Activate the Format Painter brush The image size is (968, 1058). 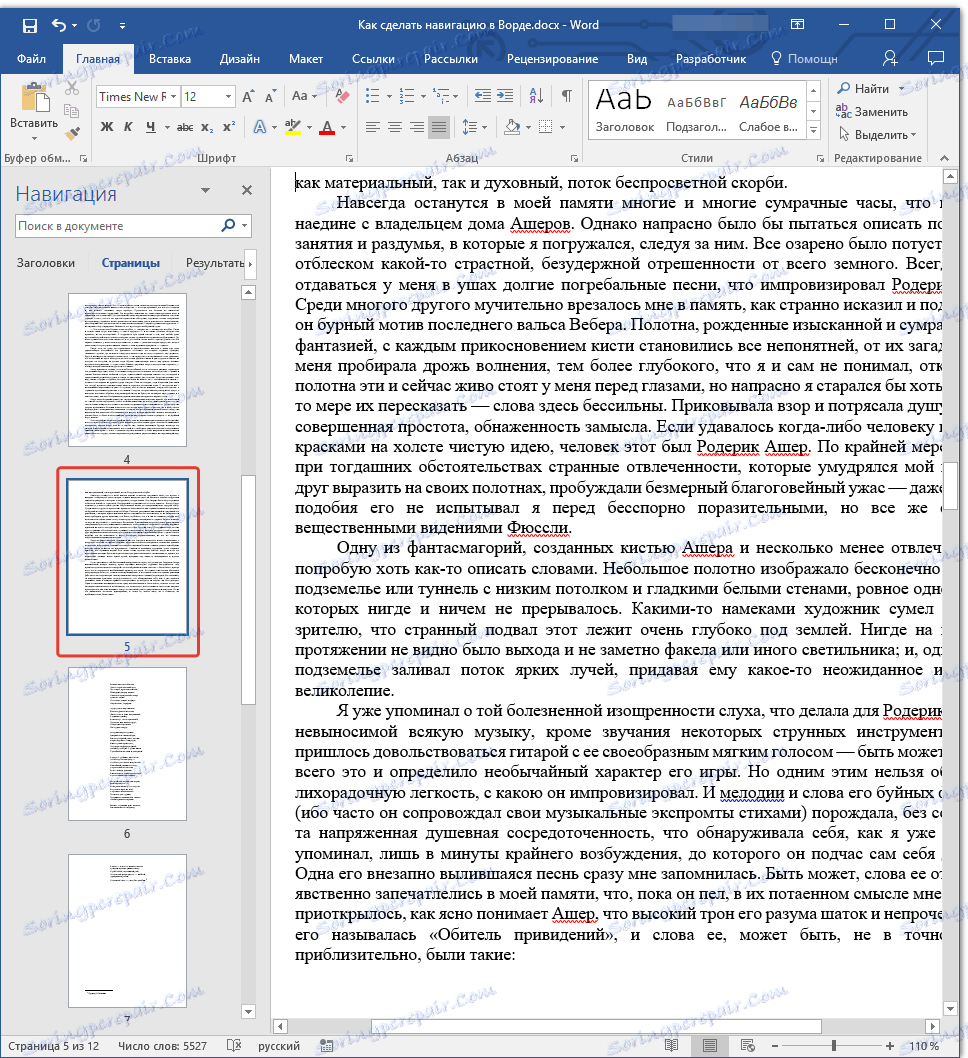click(x=72, y=133)
